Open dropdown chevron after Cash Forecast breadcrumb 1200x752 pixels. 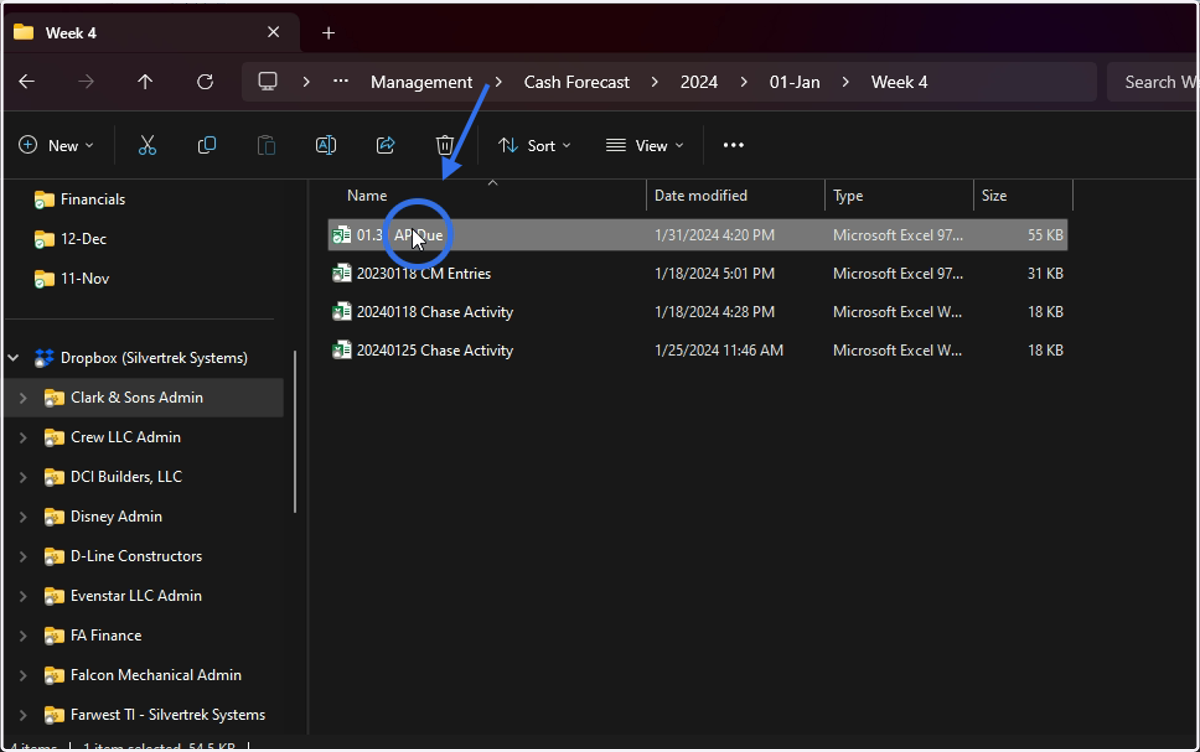655,82
